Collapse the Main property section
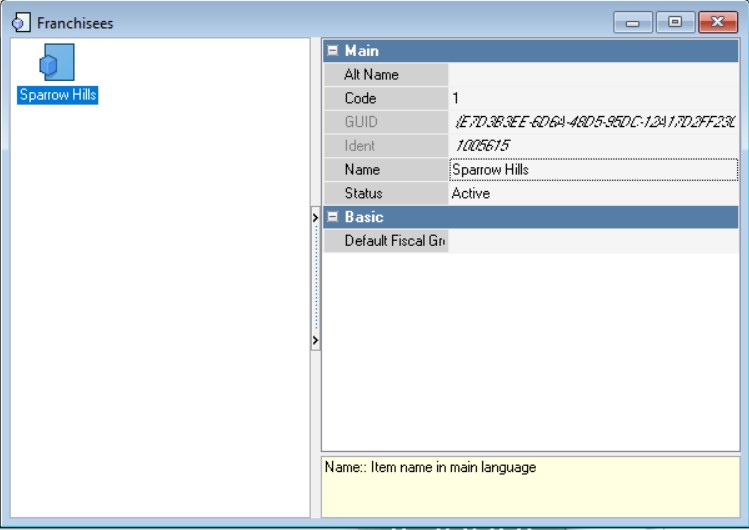This screenshot has height=530, width=749. tap(333, 50)
